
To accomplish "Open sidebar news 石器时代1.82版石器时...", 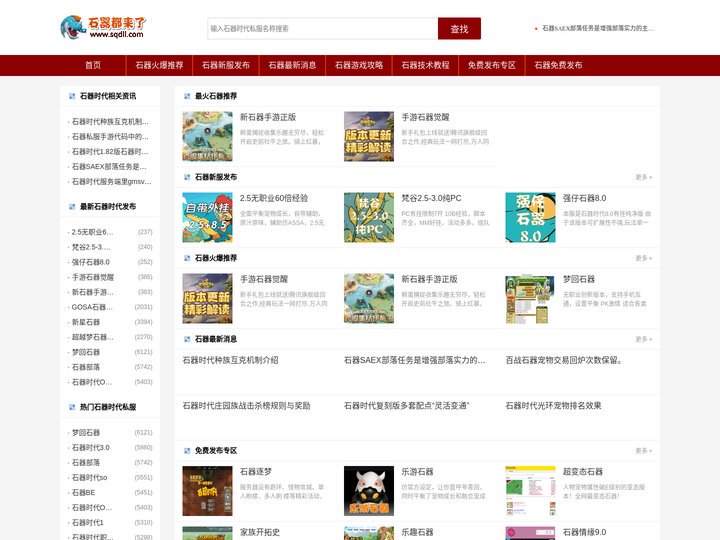I will click(x=110, y=152).
